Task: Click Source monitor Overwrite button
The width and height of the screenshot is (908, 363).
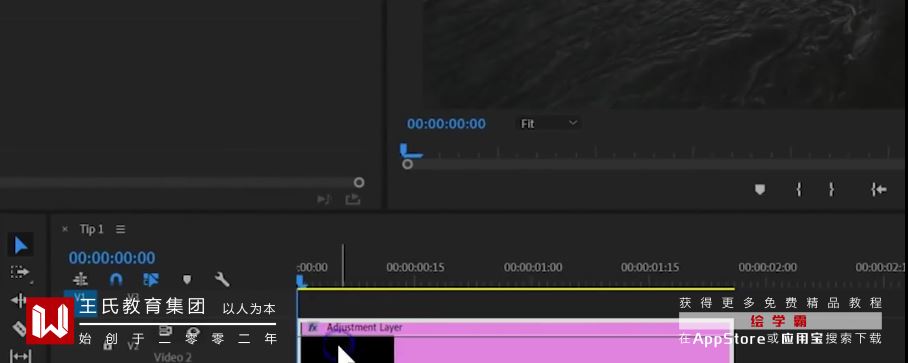Action: pos(324,200)
